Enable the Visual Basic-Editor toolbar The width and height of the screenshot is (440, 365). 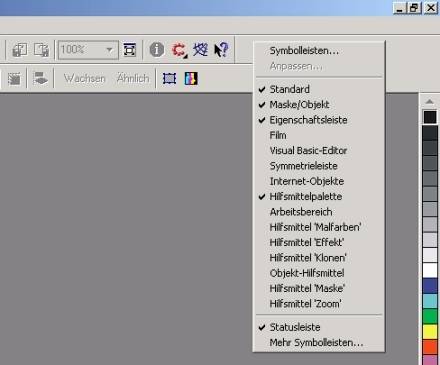click(319, 151)
